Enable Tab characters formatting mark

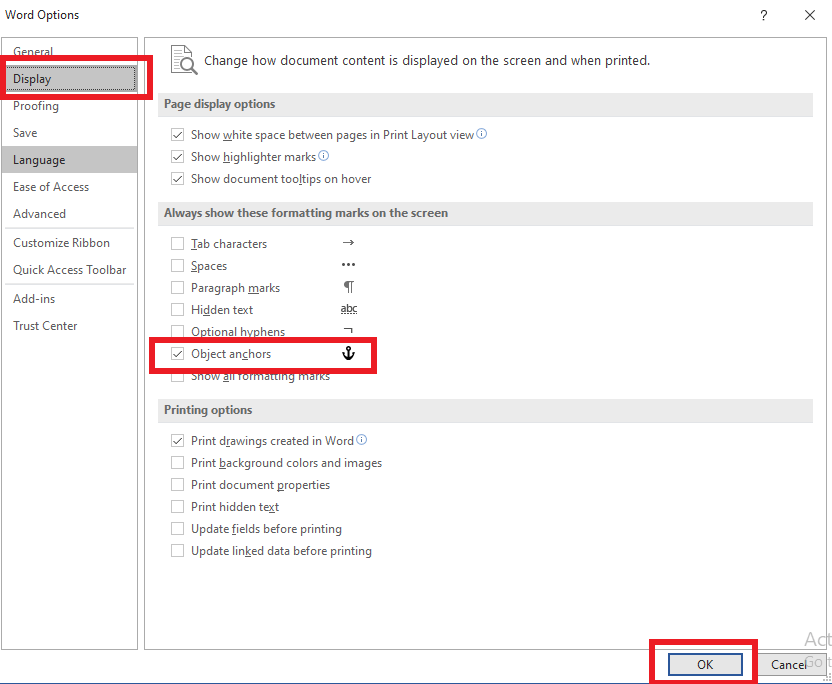177,244
